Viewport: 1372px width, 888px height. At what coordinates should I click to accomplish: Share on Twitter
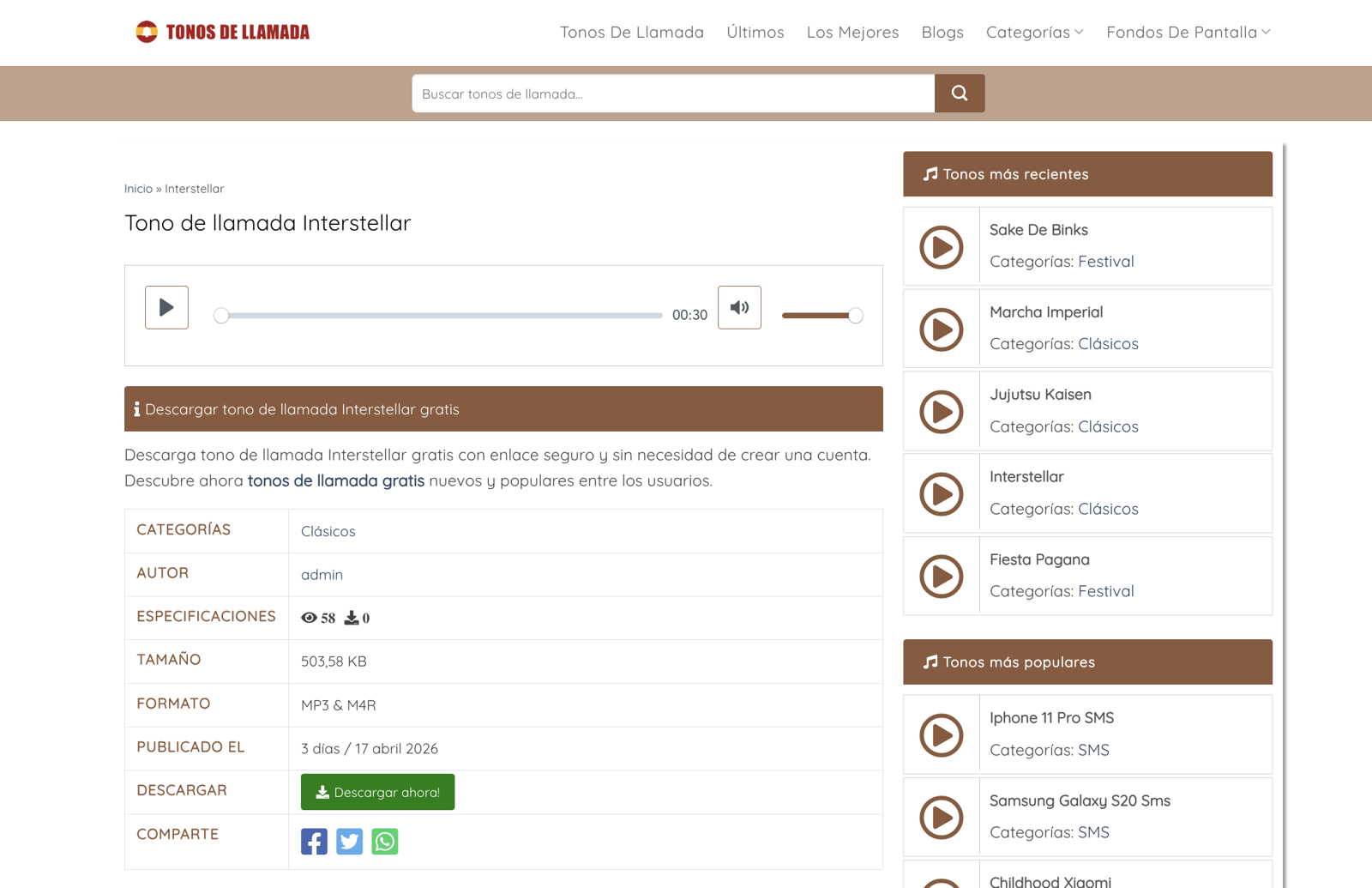coord(349,842)
